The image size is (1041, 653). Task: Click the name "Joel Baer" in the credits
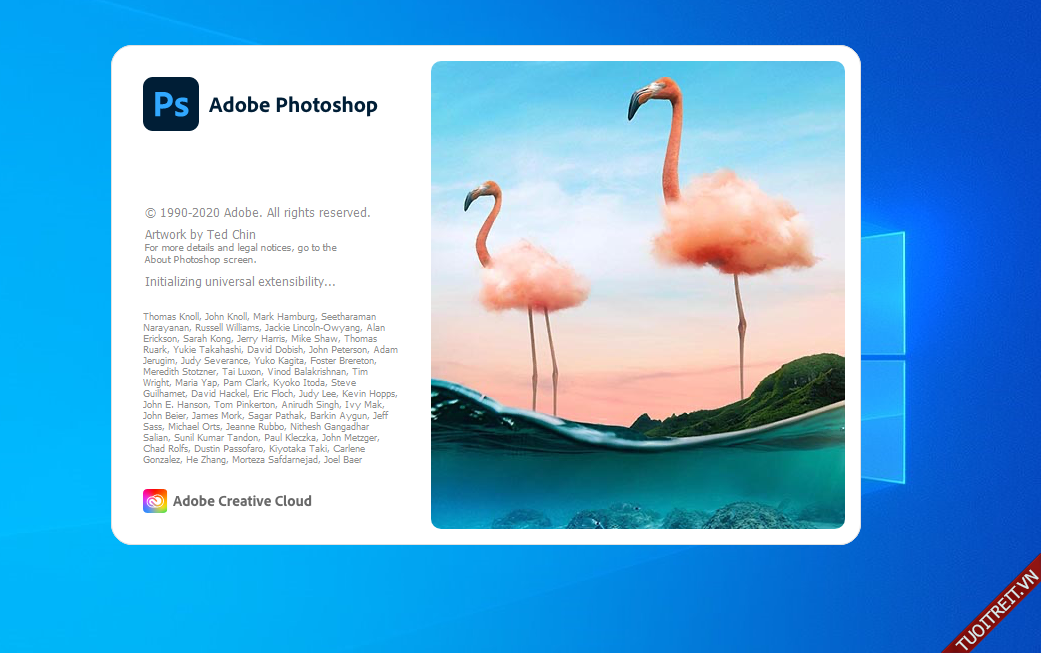[343, 459]
